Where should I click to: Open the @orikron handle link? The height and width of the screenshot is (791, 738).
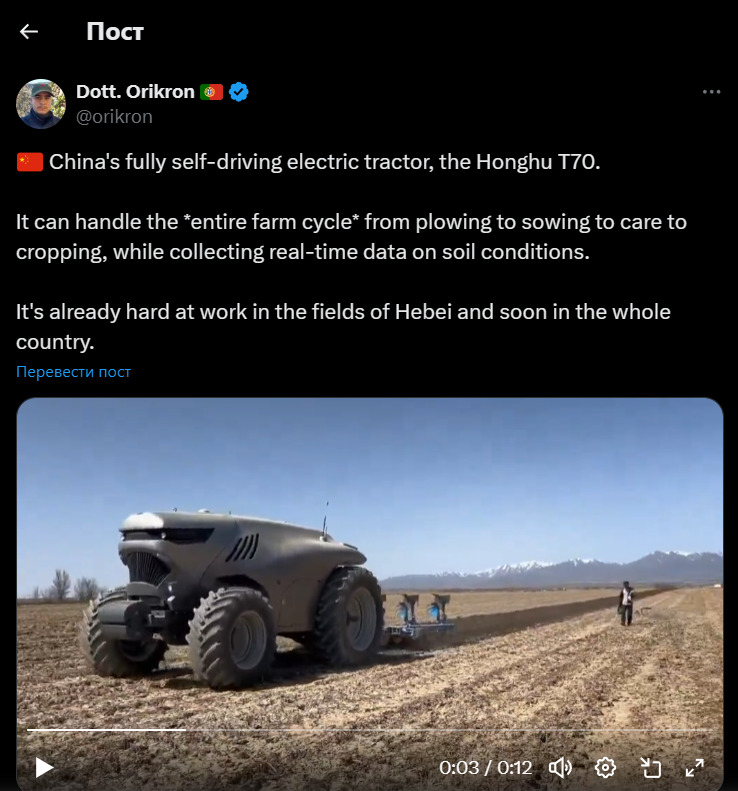[114, 117]
